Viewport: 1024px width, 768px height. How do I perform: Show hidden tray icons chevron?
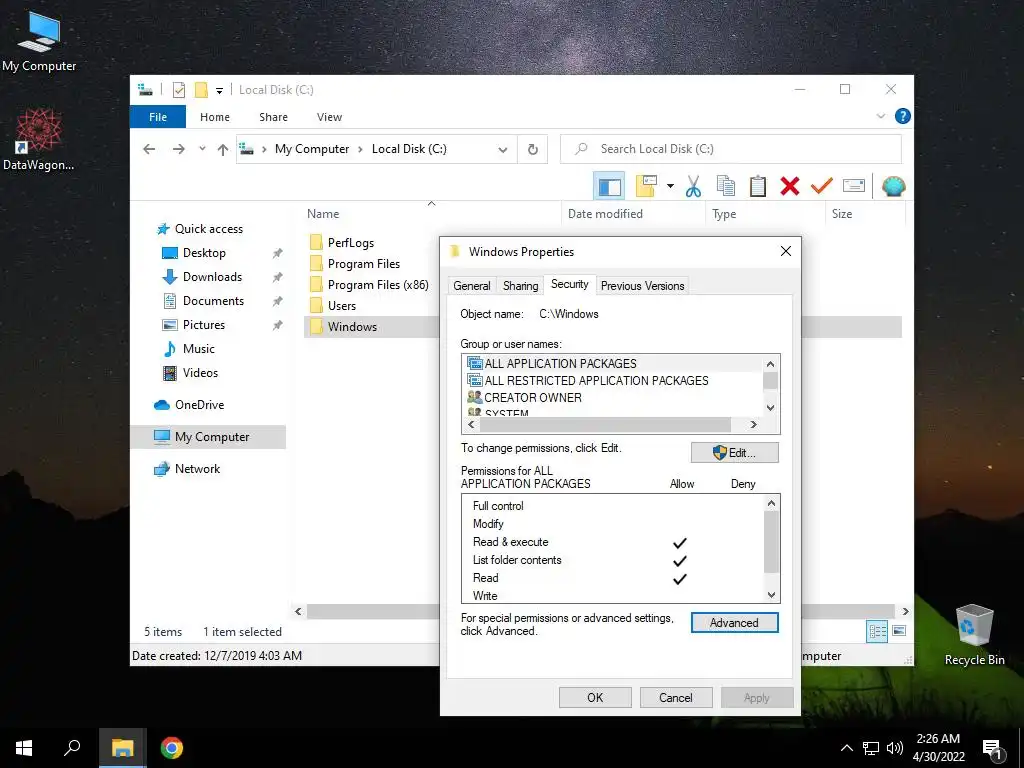pyautogui.click(x=846, y=748)
